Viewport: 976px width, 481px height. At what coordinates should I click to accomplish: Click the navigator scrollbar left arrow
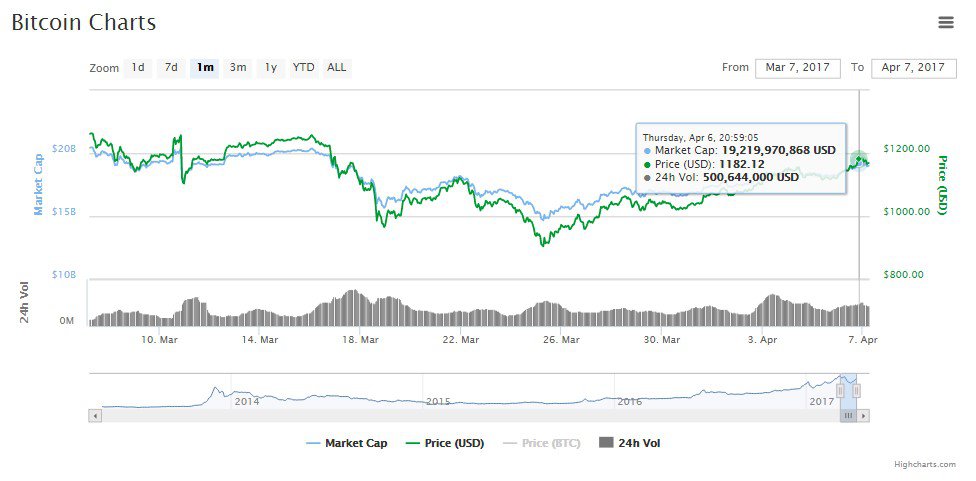(x=95, y=415)
